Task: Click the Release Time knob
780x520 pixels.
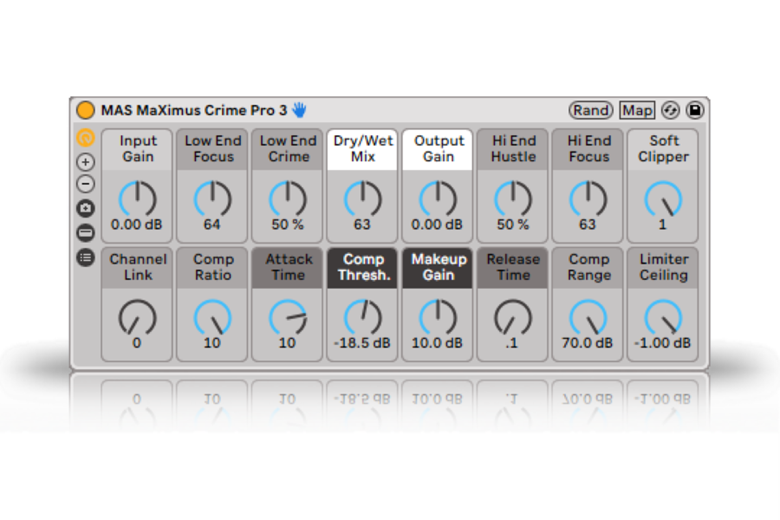Action: tap(513, 317)
